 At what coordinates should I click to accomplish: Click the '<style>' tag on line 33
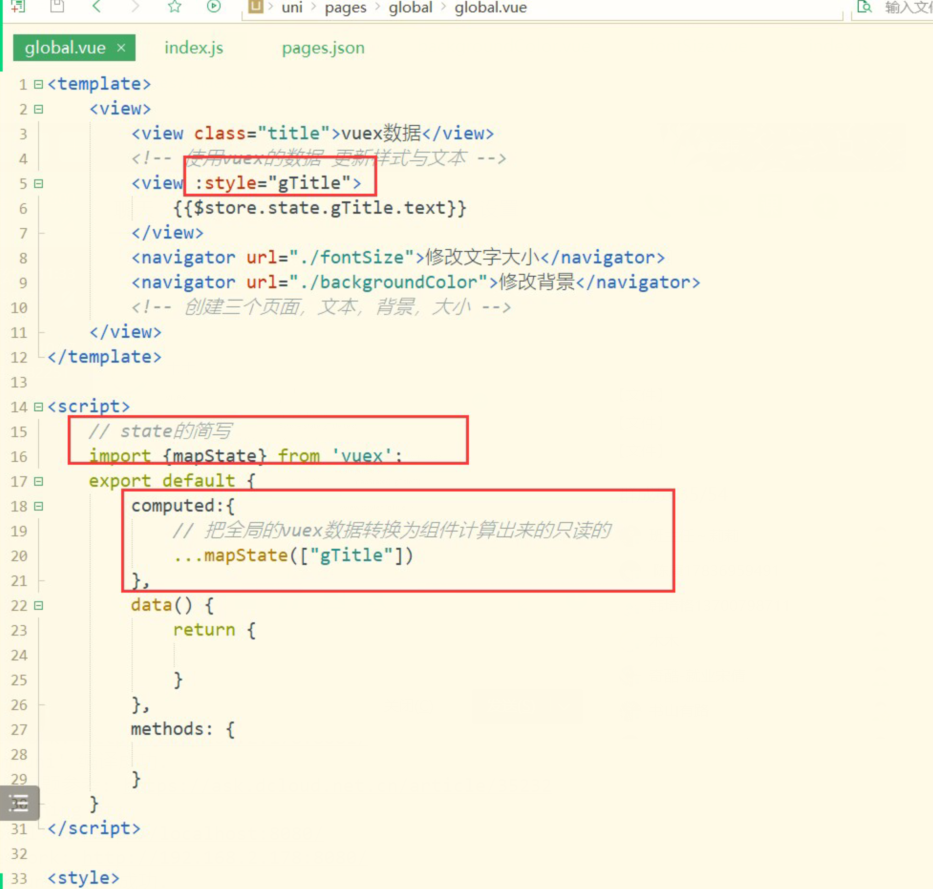tap(83, 878)
